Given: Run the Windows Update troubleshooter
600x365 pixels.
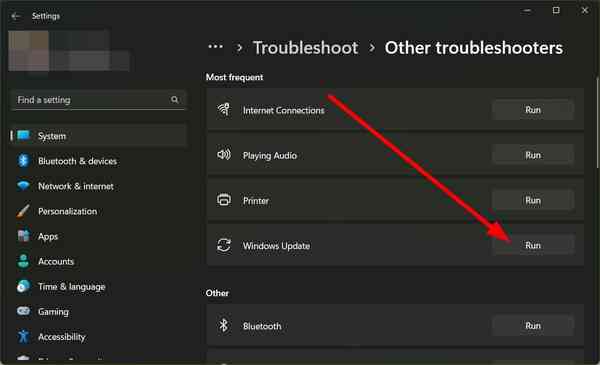Looking at the screenshot, I should click(x=533, y=245).
